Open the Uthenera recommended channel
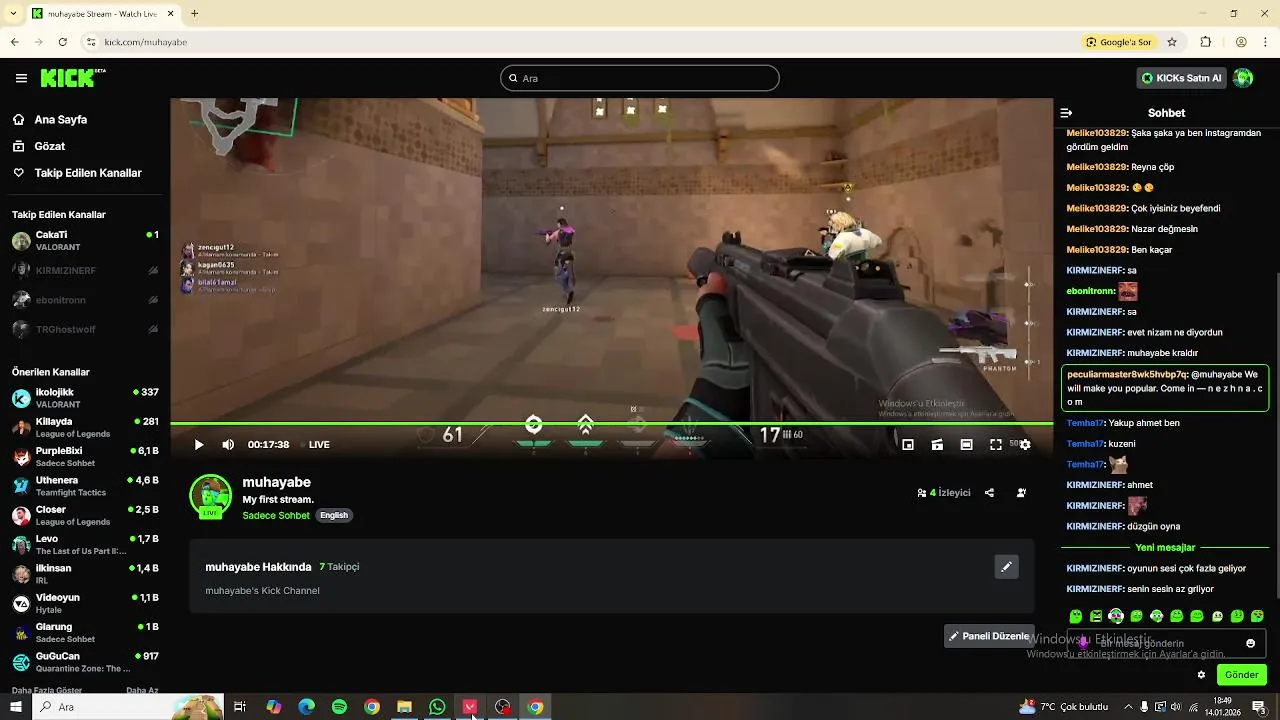Screen dimensions: 1280x720 tap(85, 486)
